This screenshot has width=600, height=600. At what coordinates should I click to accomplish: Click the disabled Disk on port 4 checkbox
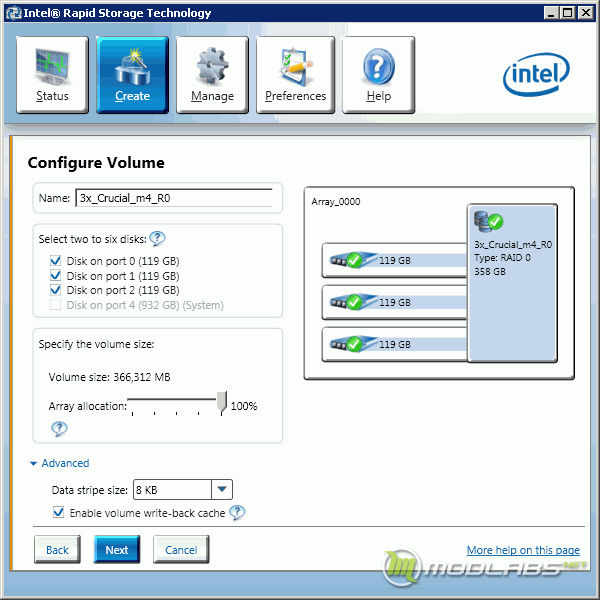click(55, 305)
